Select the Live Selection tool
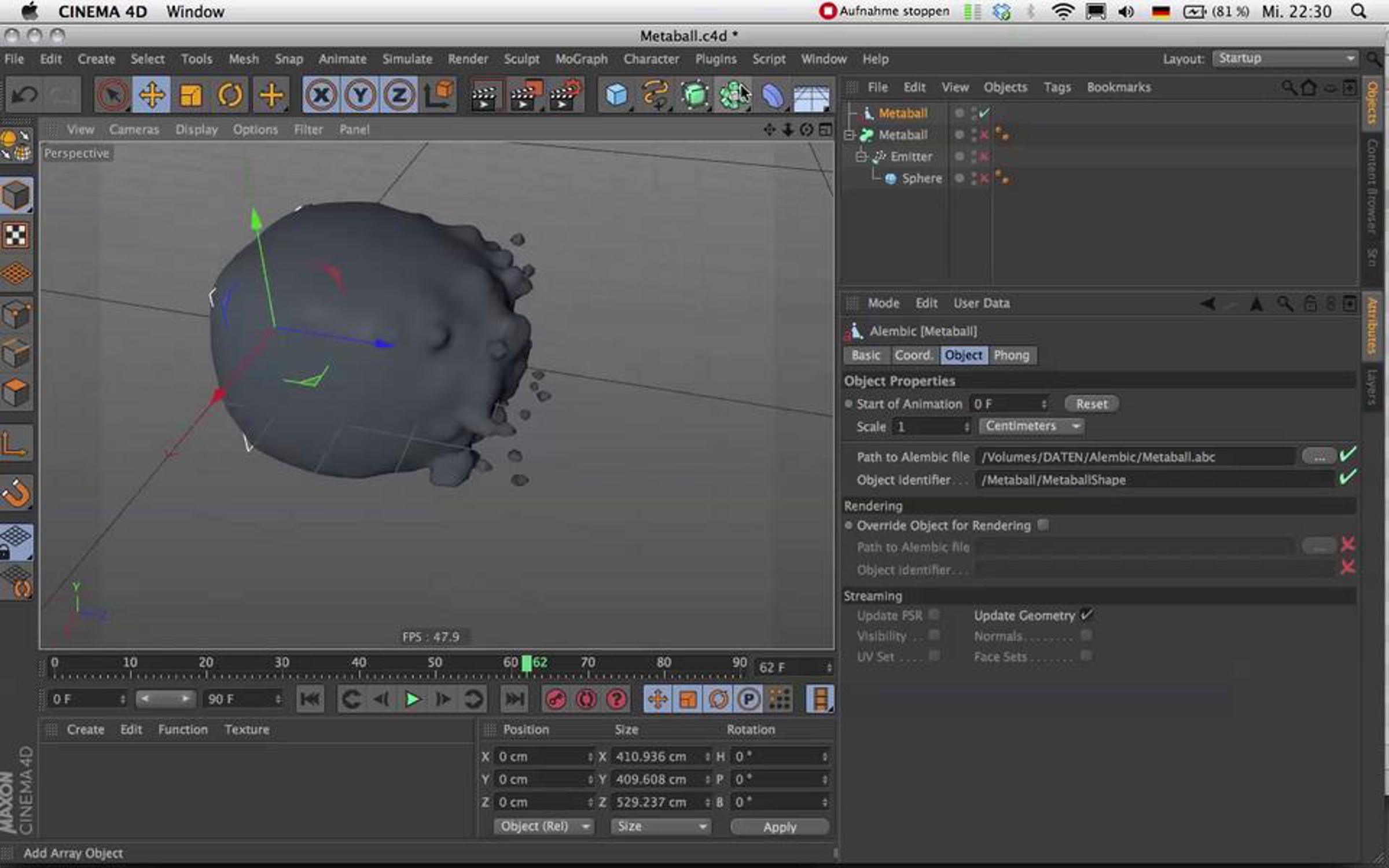 (x=112, y=95)
